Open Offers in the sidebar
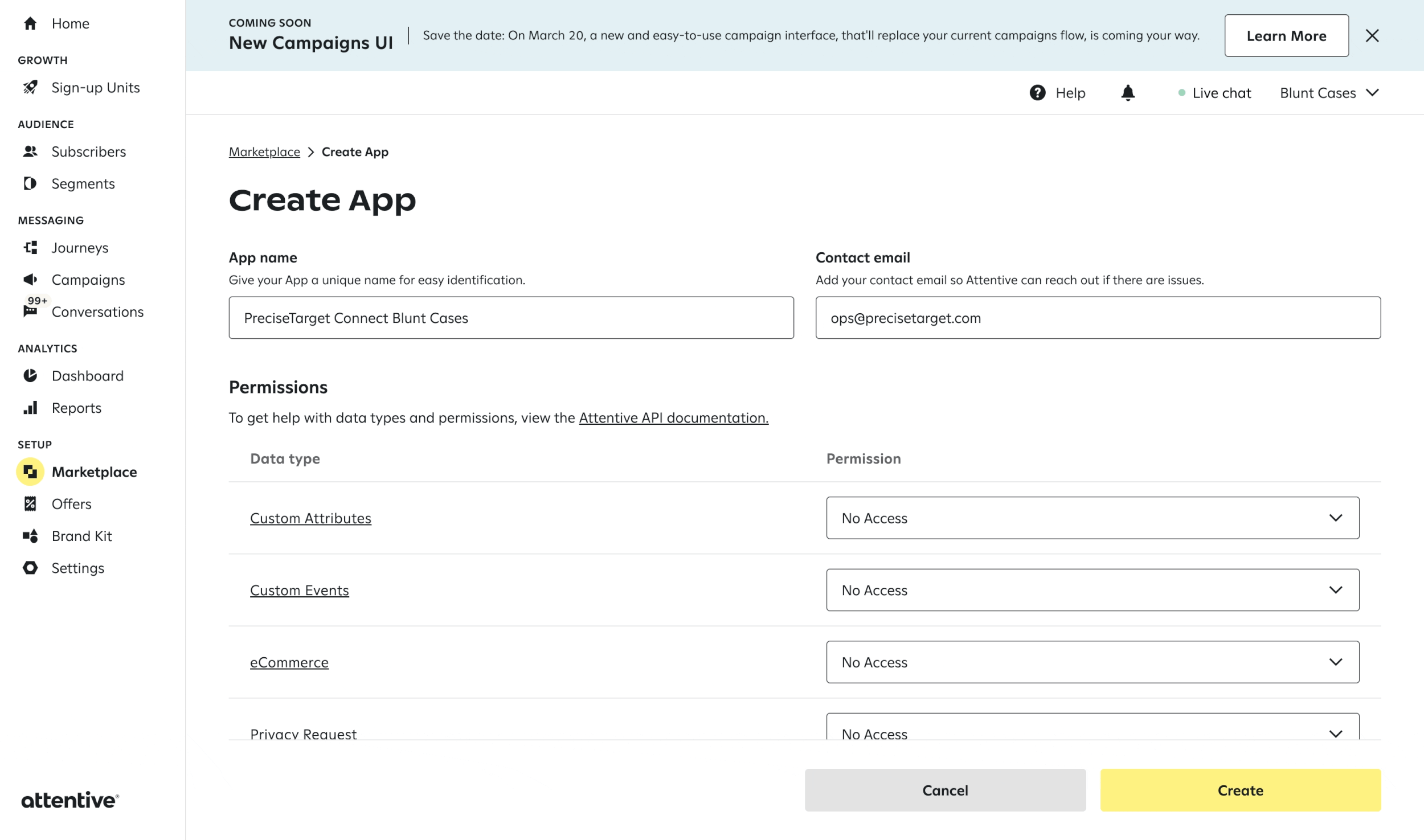 coord(71,504)
